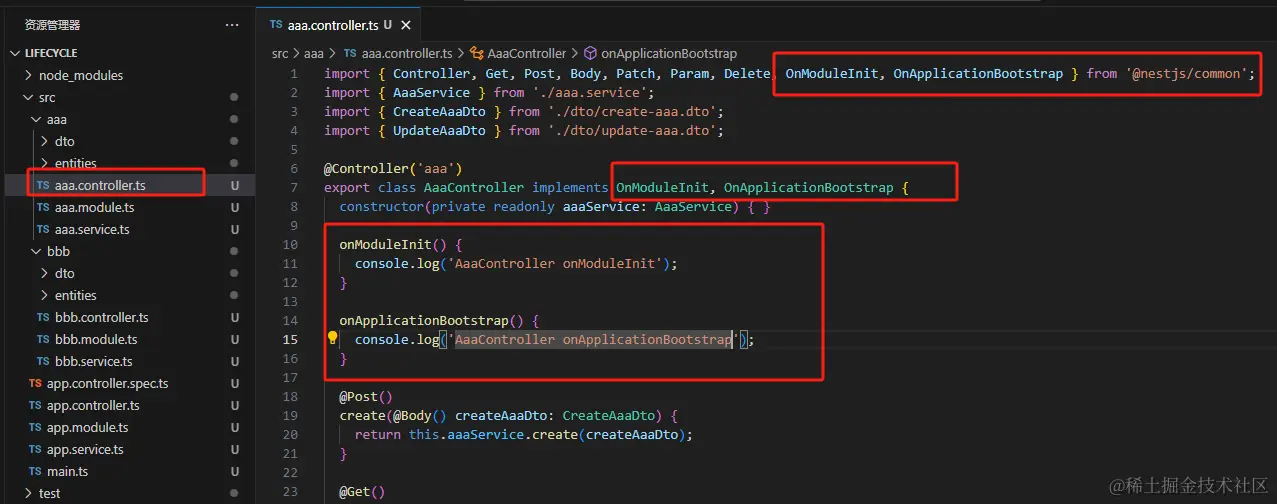Select the aaa.controller.ts editor tab
The width and height of the screenshot is (1277, 504).
[x=338, y=25]
